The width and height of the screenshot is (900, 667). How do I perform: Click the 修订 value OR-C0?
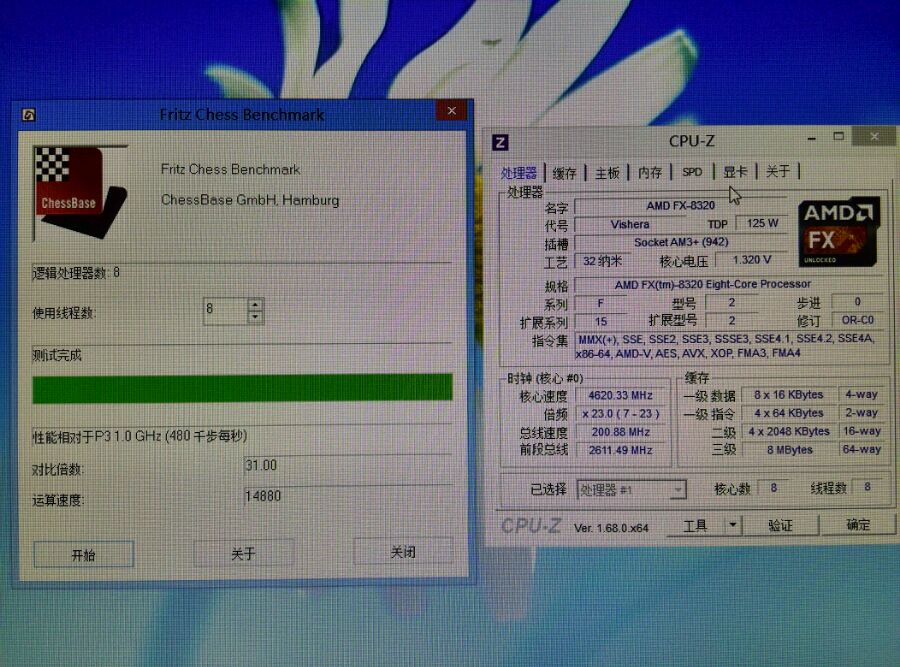(858, 320)
